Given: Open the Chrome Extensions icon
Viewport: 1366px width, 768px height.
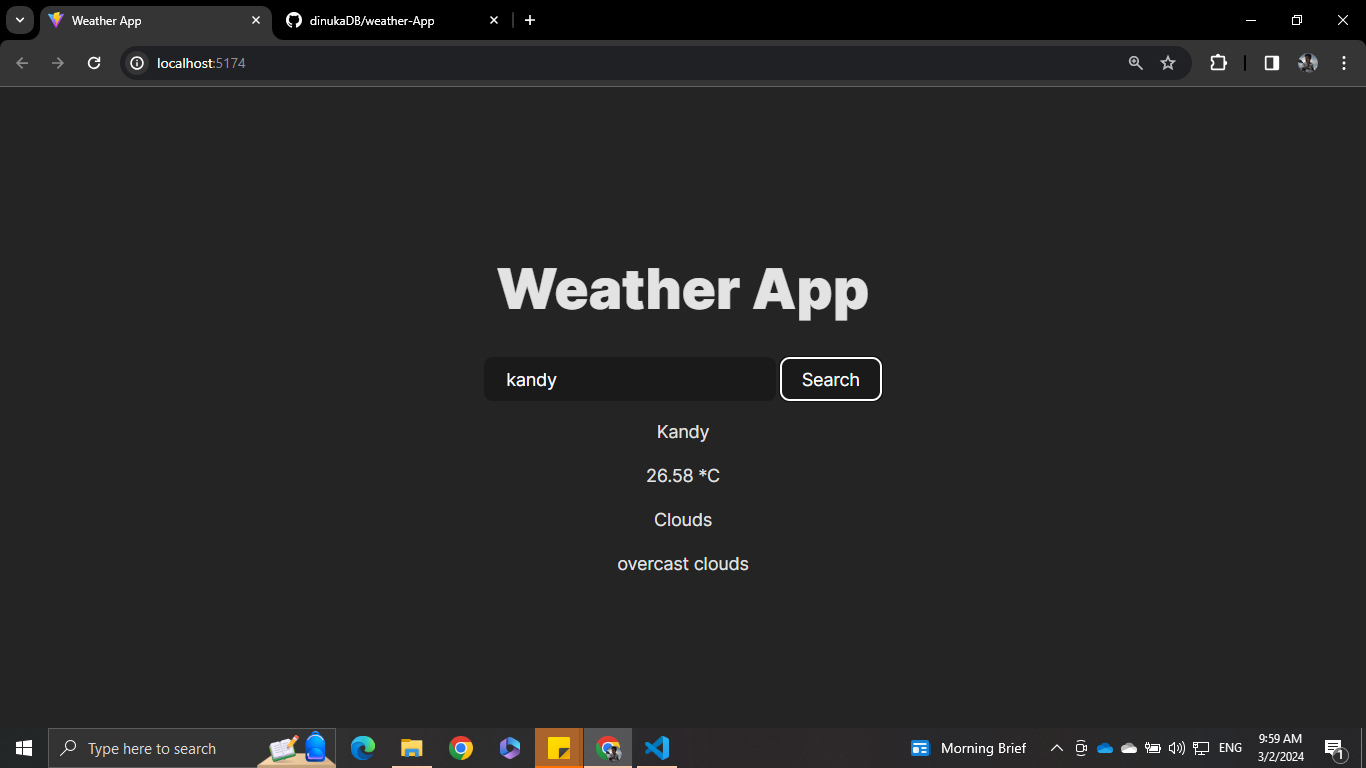Looking at the screenshot, I should [1218, 62].
